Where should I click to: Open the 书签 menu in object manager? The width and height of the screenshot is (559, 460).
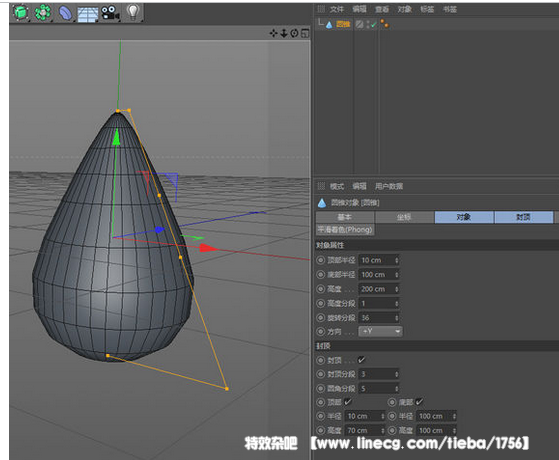(450, 9)
